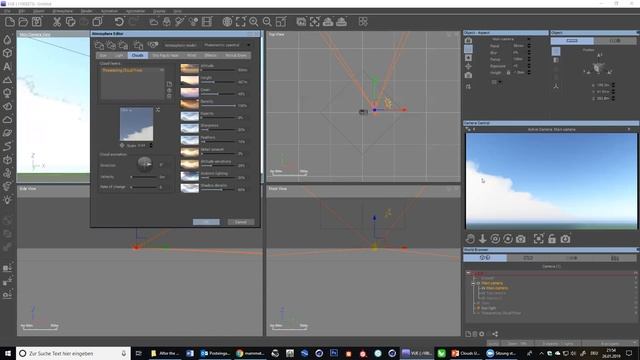Viewport: 640px width, 360px height.
Task: Click the Copy toolbar icon
Action: (x=71, y=22)
